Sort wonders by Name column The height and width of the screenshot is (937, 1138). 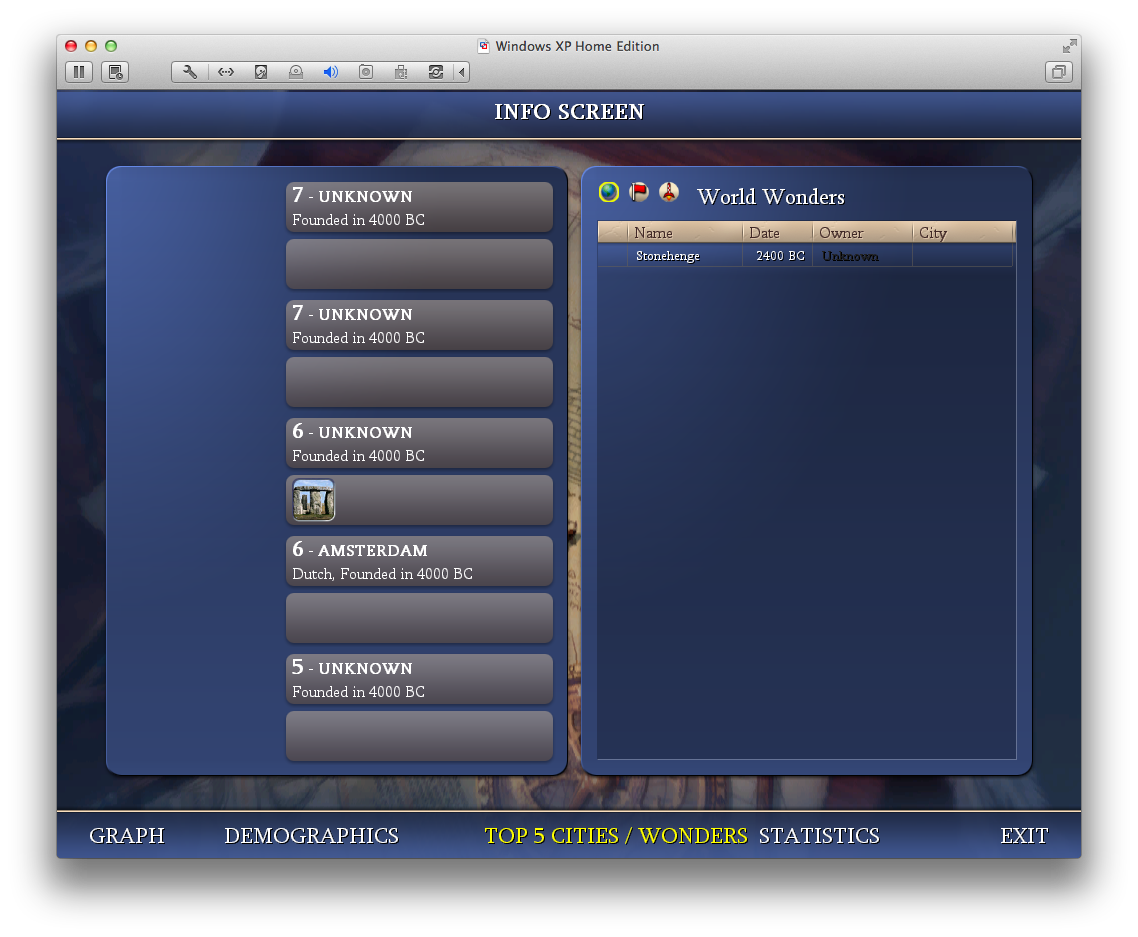684,233
